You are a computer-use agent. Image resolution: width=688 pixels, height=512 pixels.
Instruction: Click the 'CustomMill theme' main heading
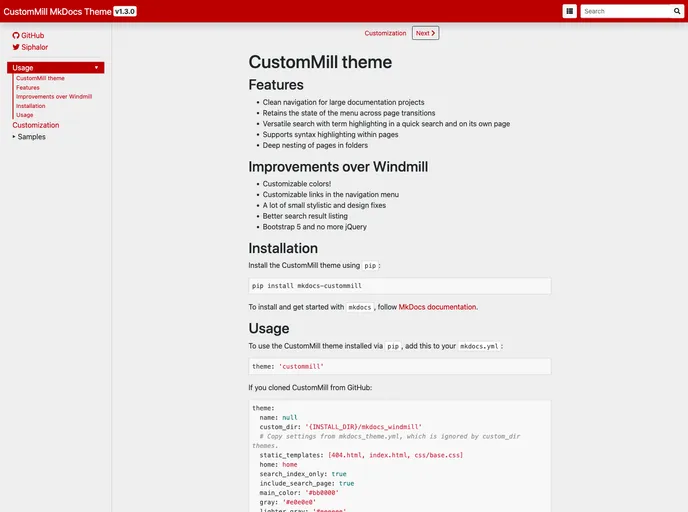pyautogui.click(x=320, y=62)
